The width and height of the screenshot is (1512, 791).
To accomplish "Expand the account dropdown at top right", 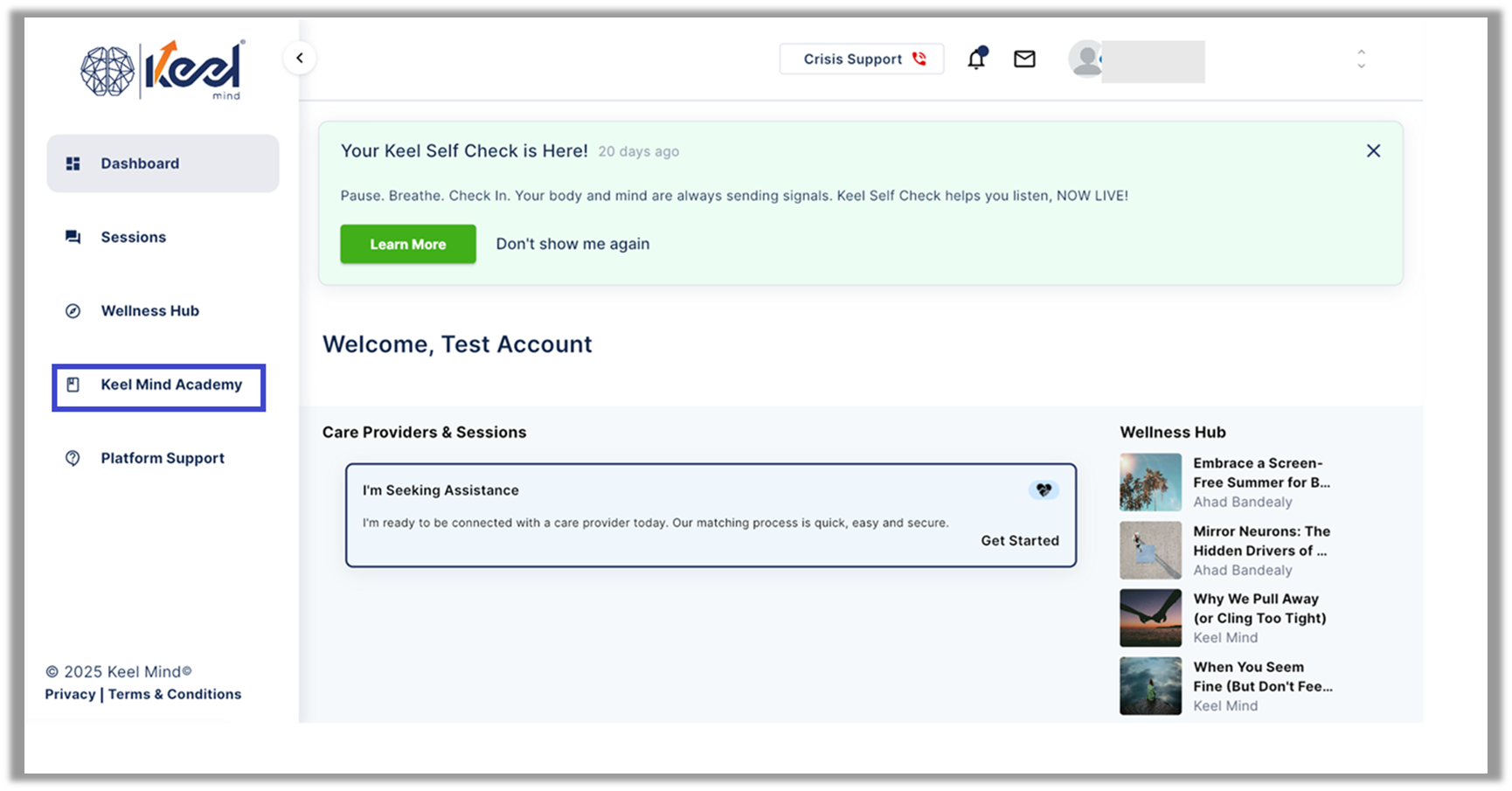I will [x=1362, y=57].
